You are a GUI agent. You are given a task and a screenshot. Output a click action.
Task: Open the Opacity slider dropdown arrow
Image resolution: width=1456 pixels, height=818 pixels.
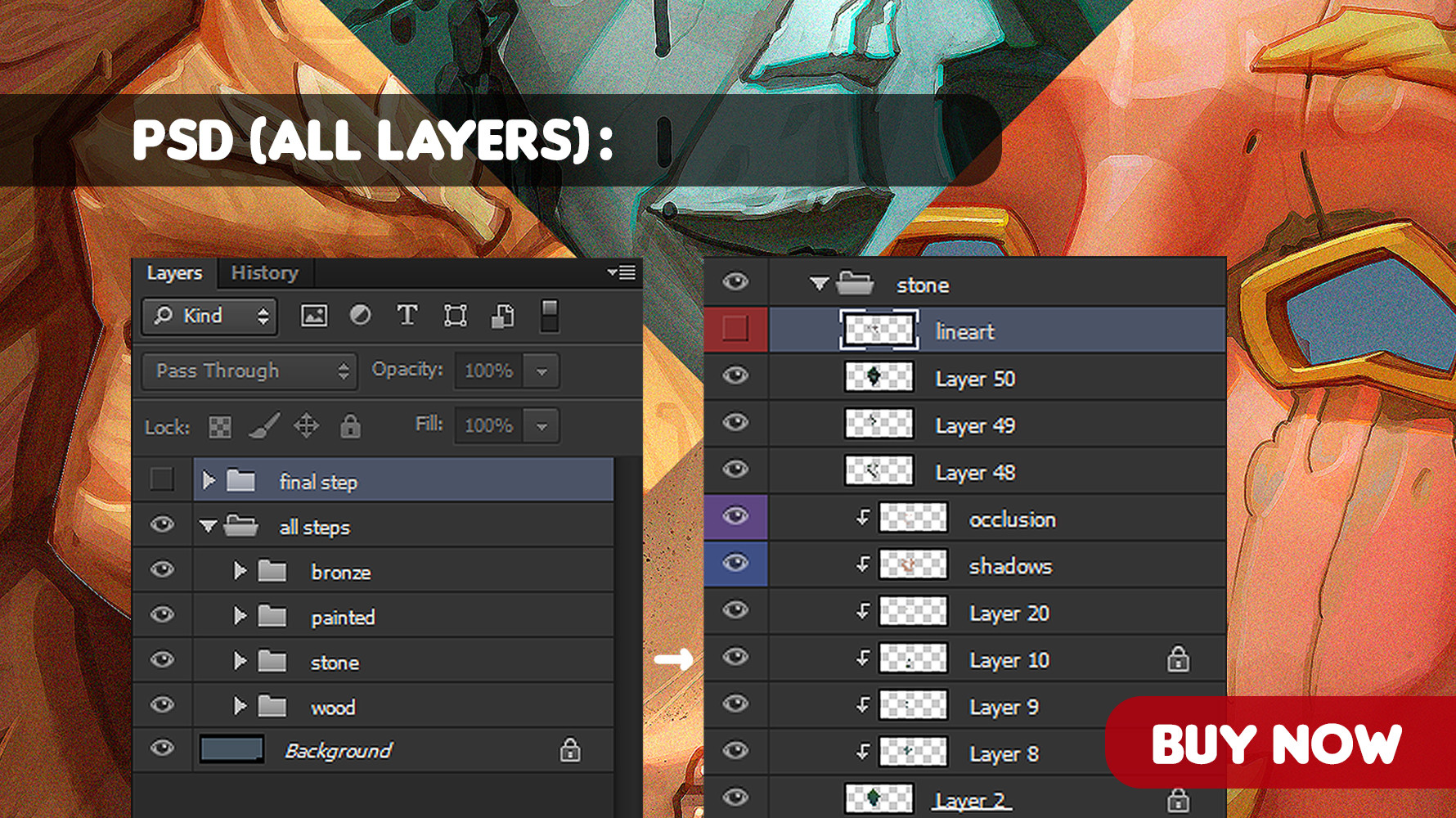(542, 371)
